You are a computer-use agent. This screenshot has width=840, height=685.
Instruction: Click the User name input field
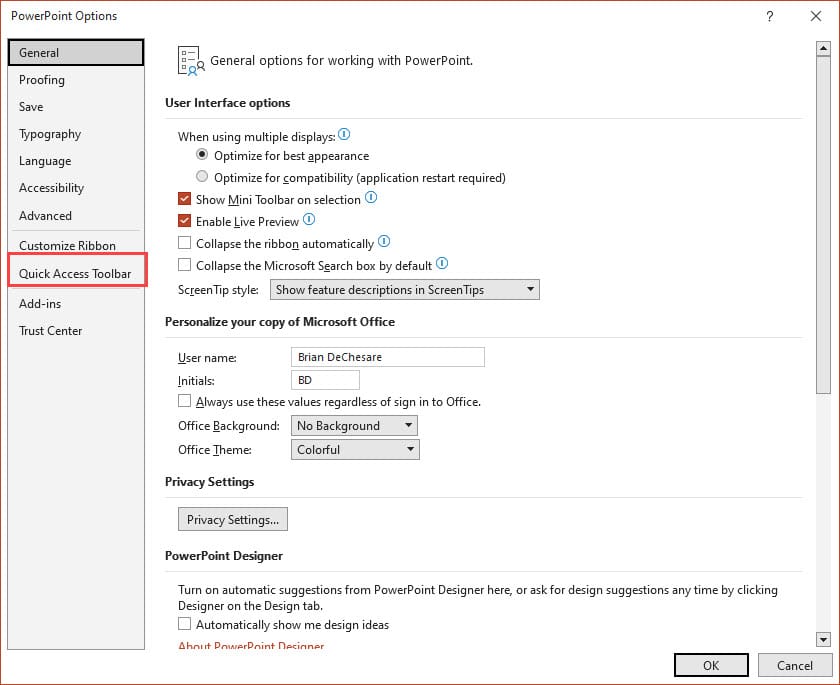(386, 357)
